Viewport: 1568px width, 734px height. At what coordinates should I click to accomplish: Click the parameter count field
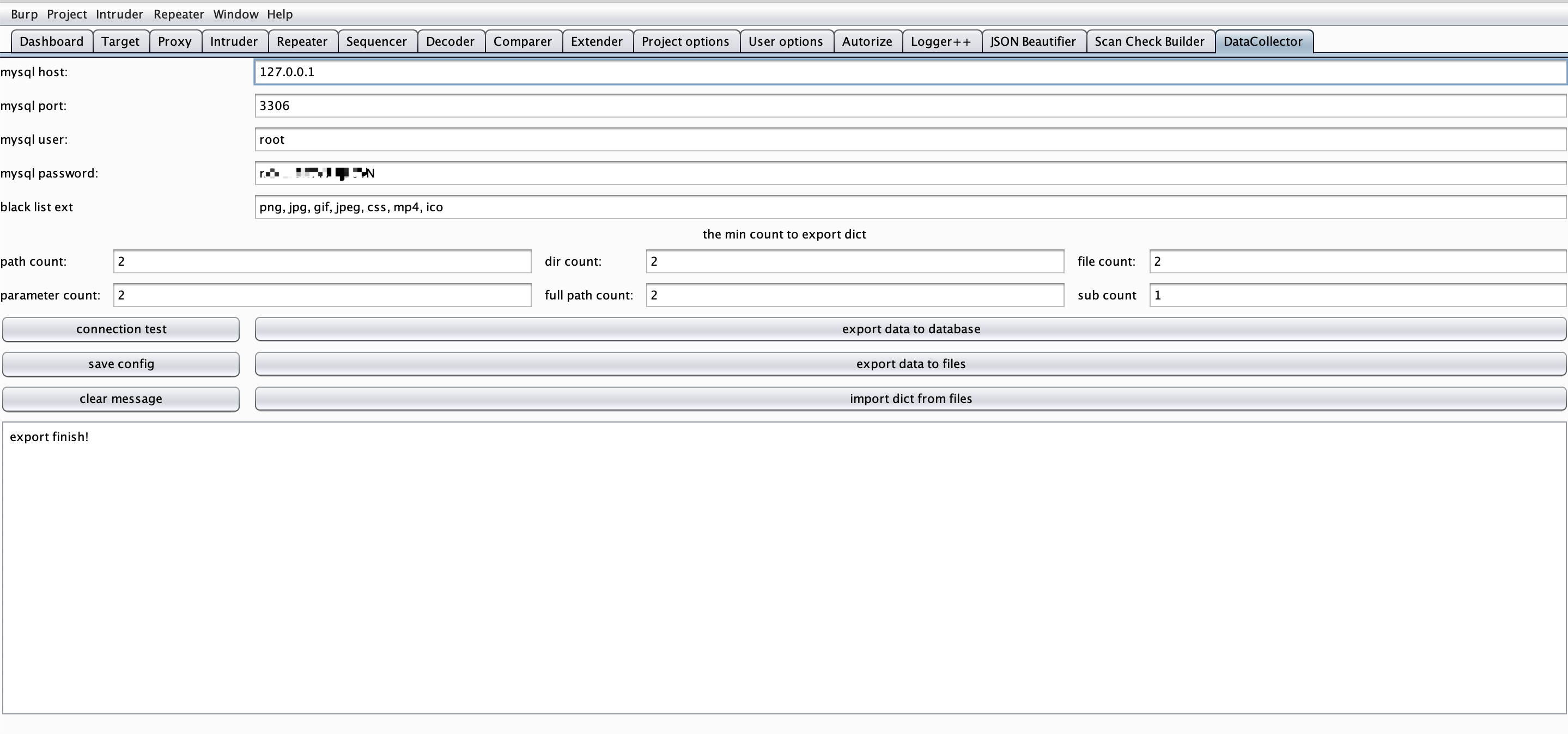point(321,296)
